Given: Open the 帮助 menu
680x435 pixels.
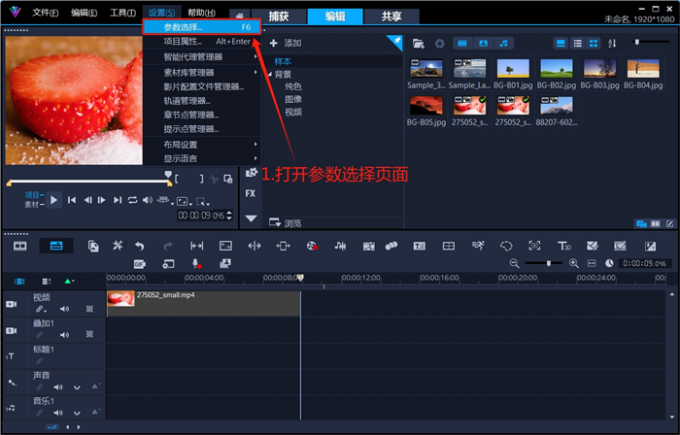Looking at the screenshot, I should click(202, 13).
